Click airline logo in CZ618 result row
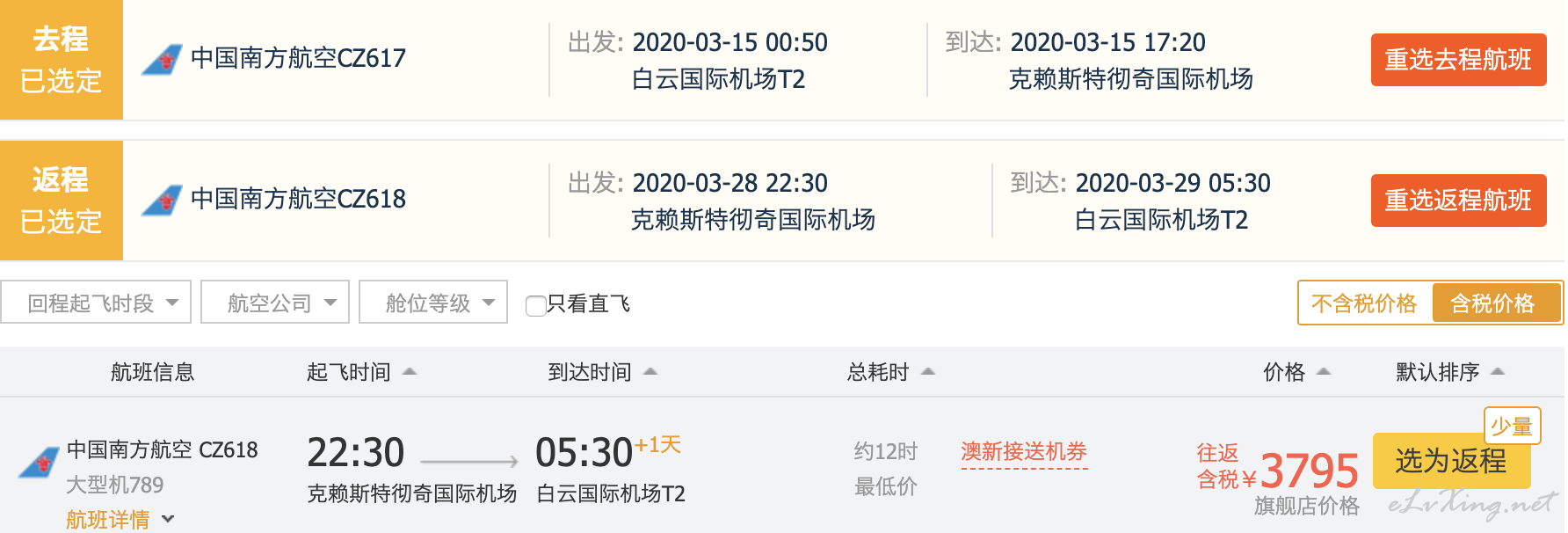 40,462
